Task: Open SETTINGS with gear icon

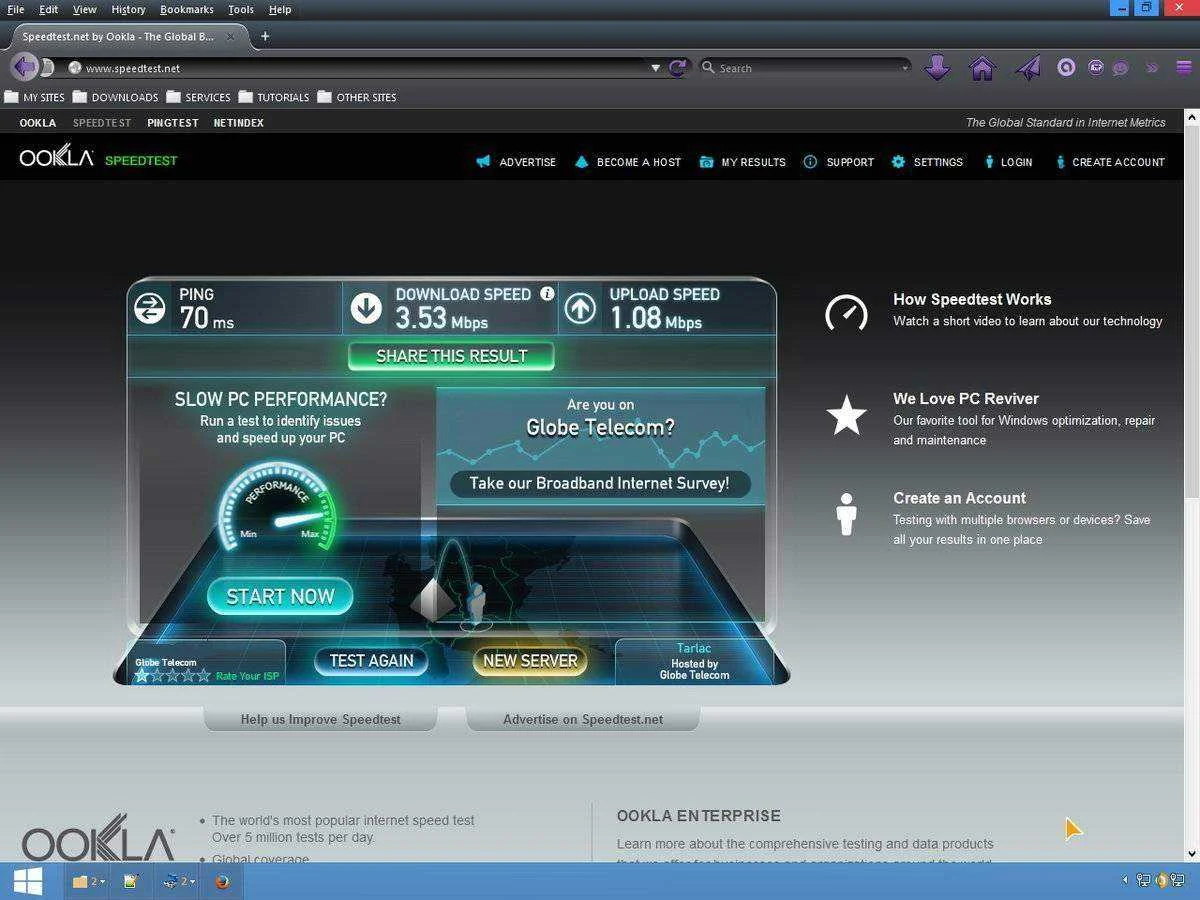Action: pos(927,162)
